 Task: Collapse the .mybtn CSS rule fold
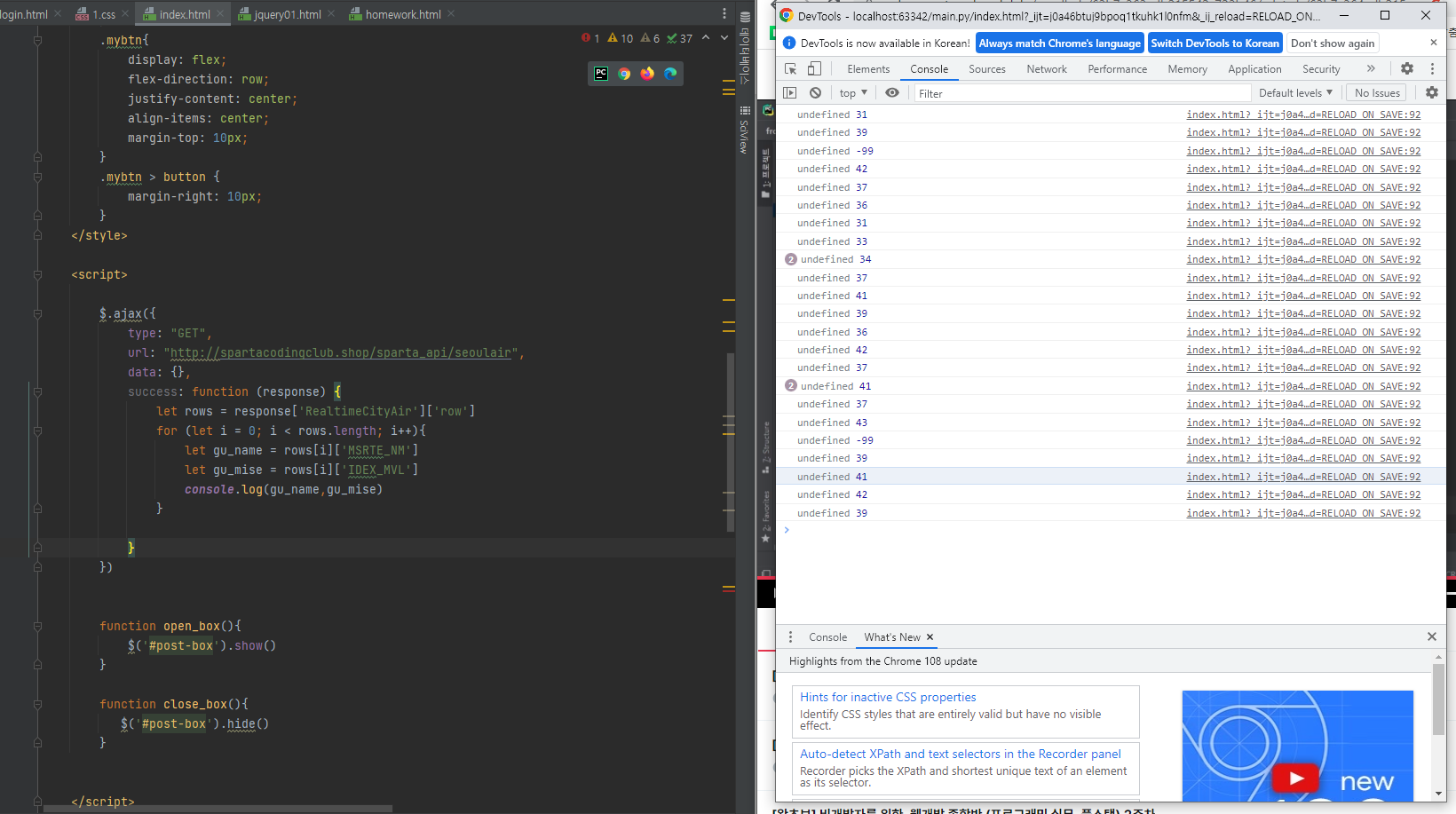pyautogui.click(x=37, y=40)
